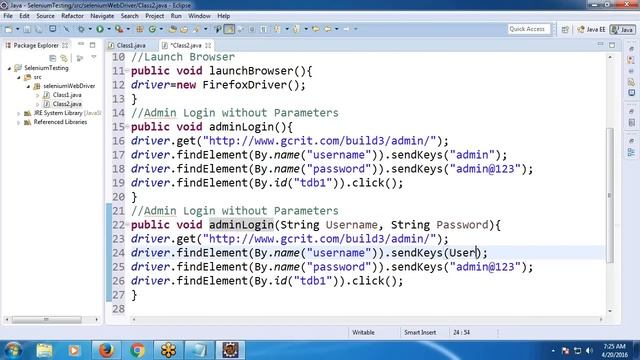The width and height of the screenshot is (640, 360).
Task: Click the Collapse All icon in Package Explorer
Action: click(53, 58)
